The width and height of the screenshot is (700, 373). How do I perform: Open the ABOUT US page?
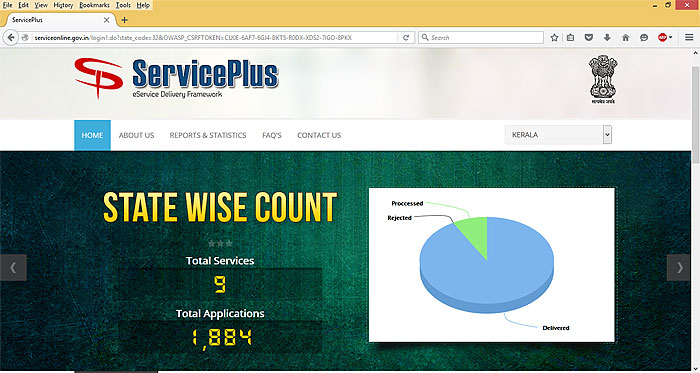click(x=137, y=135)
